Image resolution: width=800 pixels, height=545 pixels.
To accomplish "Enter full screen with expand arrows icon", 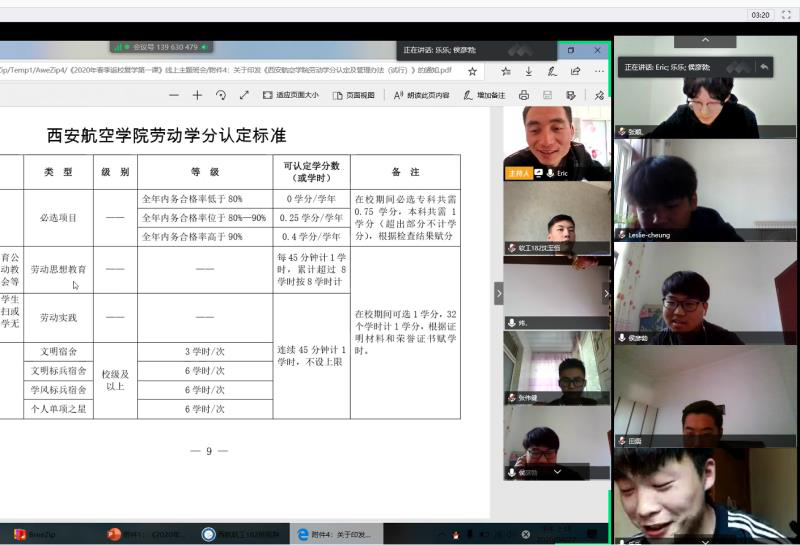I will click(244, 95).
